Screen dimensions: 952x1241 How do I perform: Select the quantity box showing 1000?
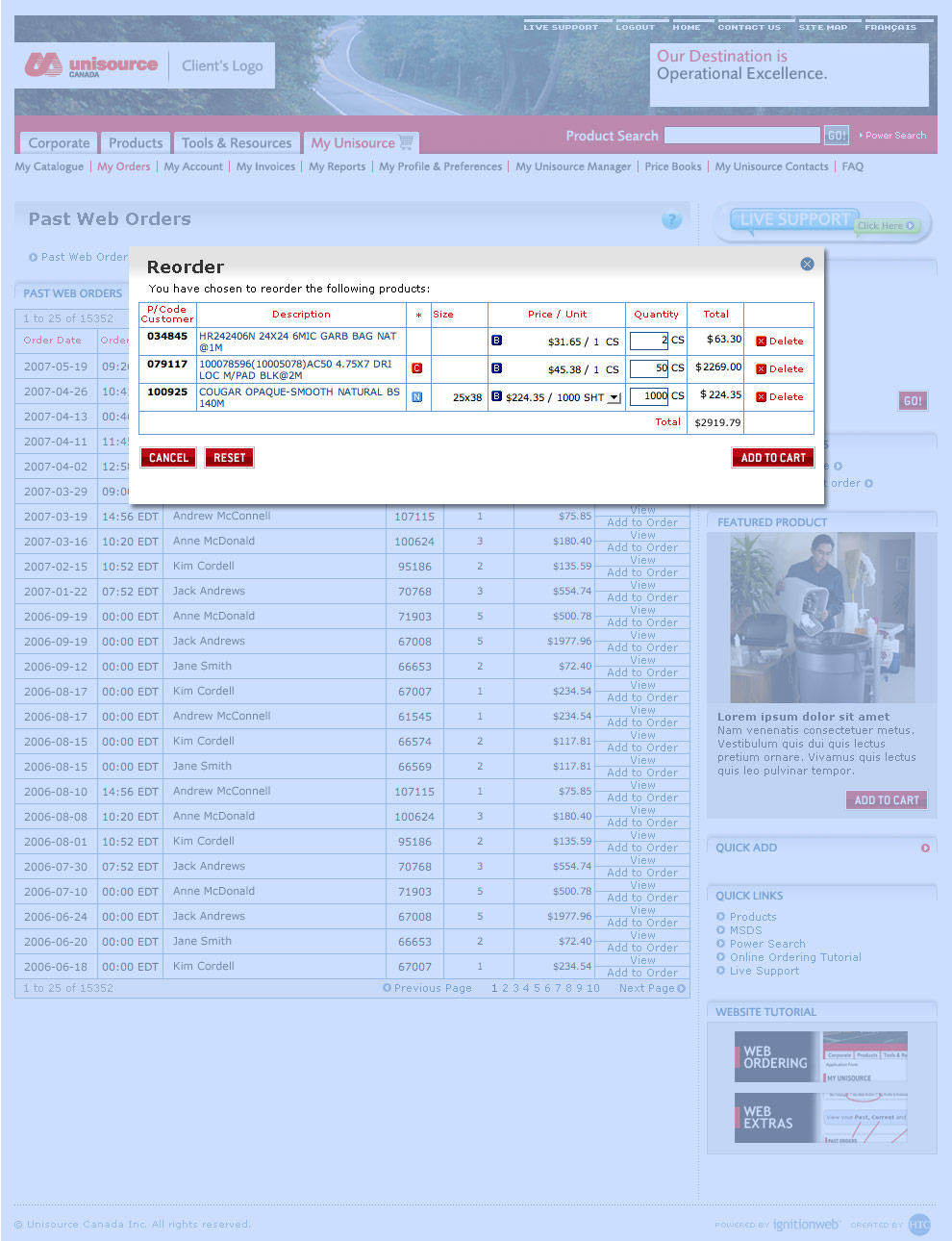(649, 396)
